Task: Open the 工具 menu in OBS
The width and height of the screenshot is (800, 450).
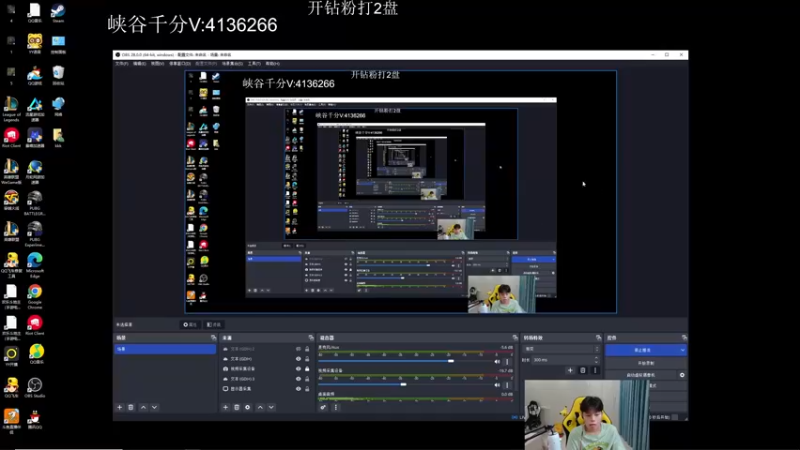Action: tap(254, 64)
